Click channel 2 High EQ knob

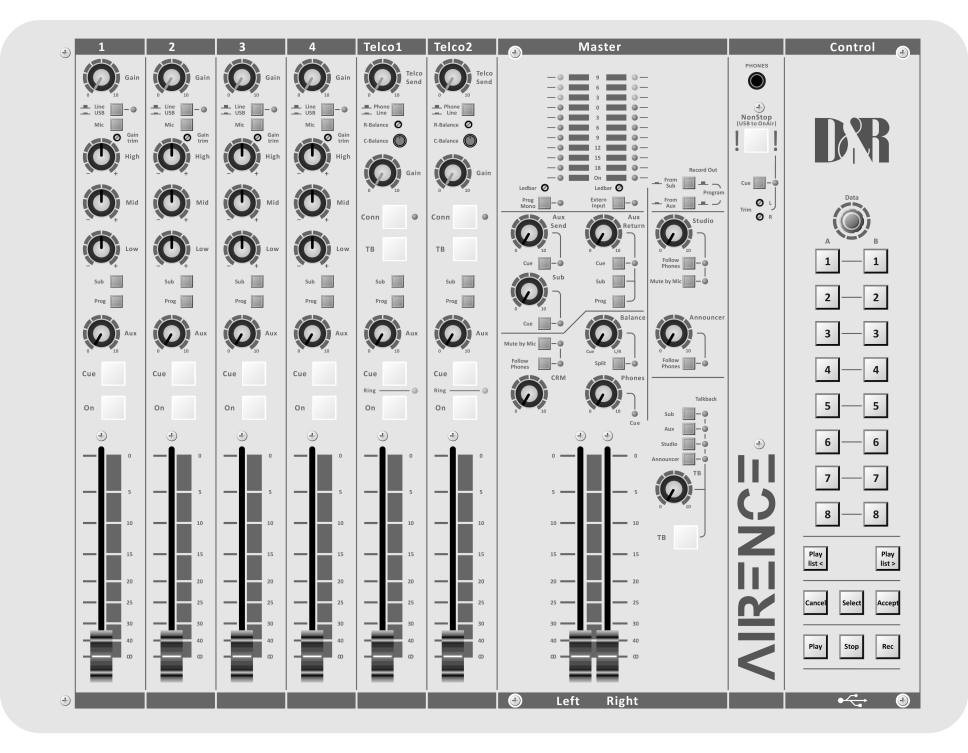pyautogui.click(x=172, y=156)
